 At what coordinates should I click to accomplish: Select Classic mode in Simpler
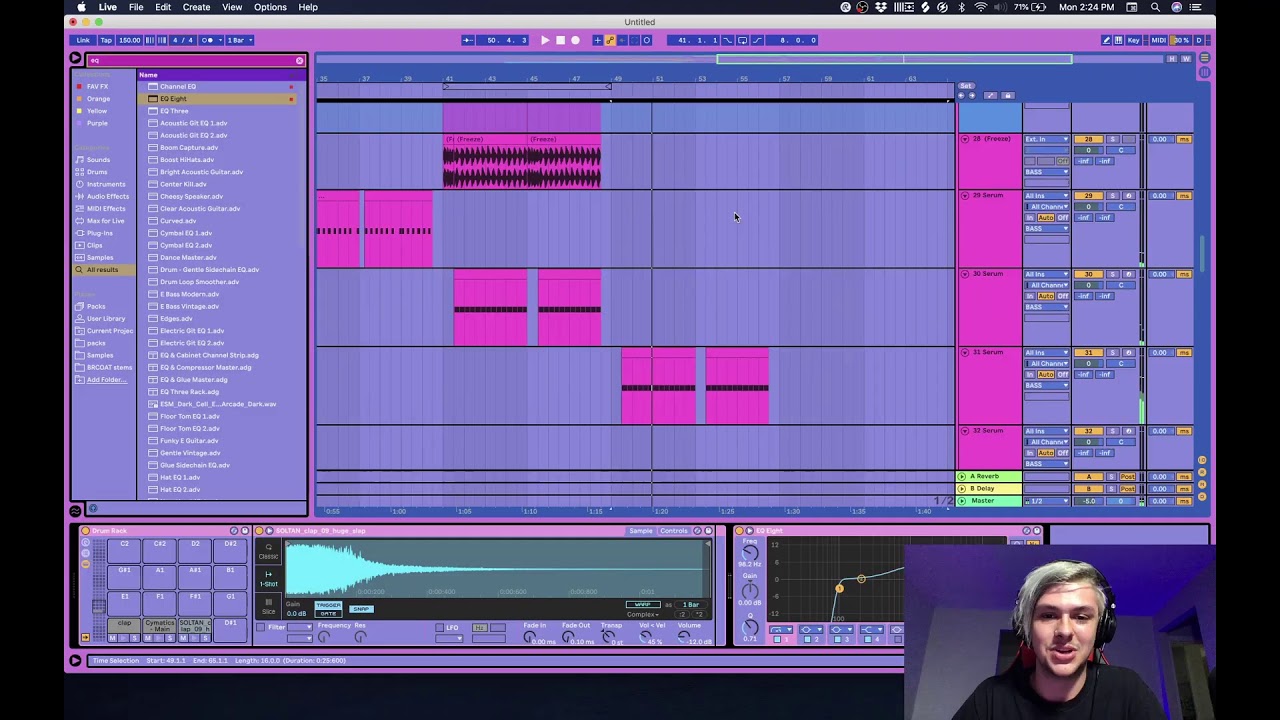[268, 553]
